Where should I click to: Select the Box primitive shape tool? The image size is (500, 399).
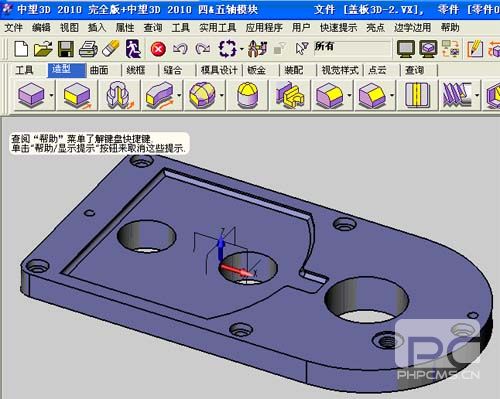click(31, 95)
